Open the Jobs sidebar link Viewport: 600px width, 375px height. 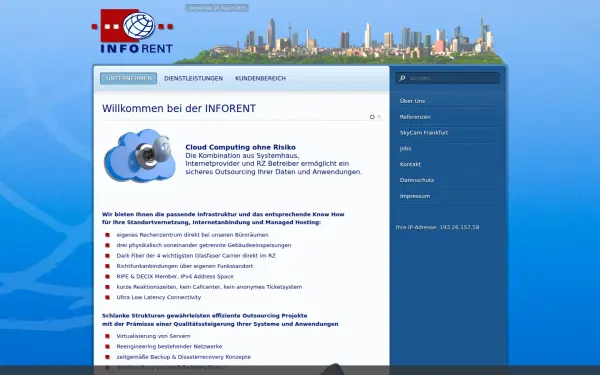coord(405,148)
